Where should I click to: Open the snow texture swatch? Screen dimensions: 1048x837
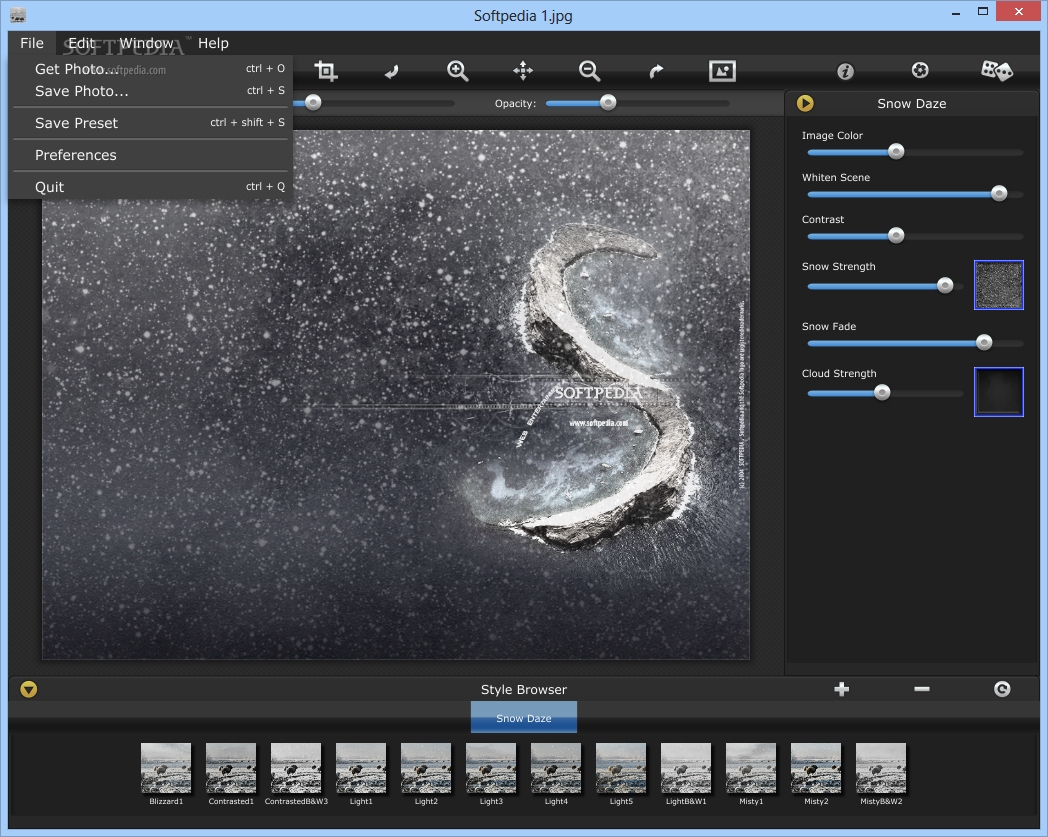pos(999,285)
